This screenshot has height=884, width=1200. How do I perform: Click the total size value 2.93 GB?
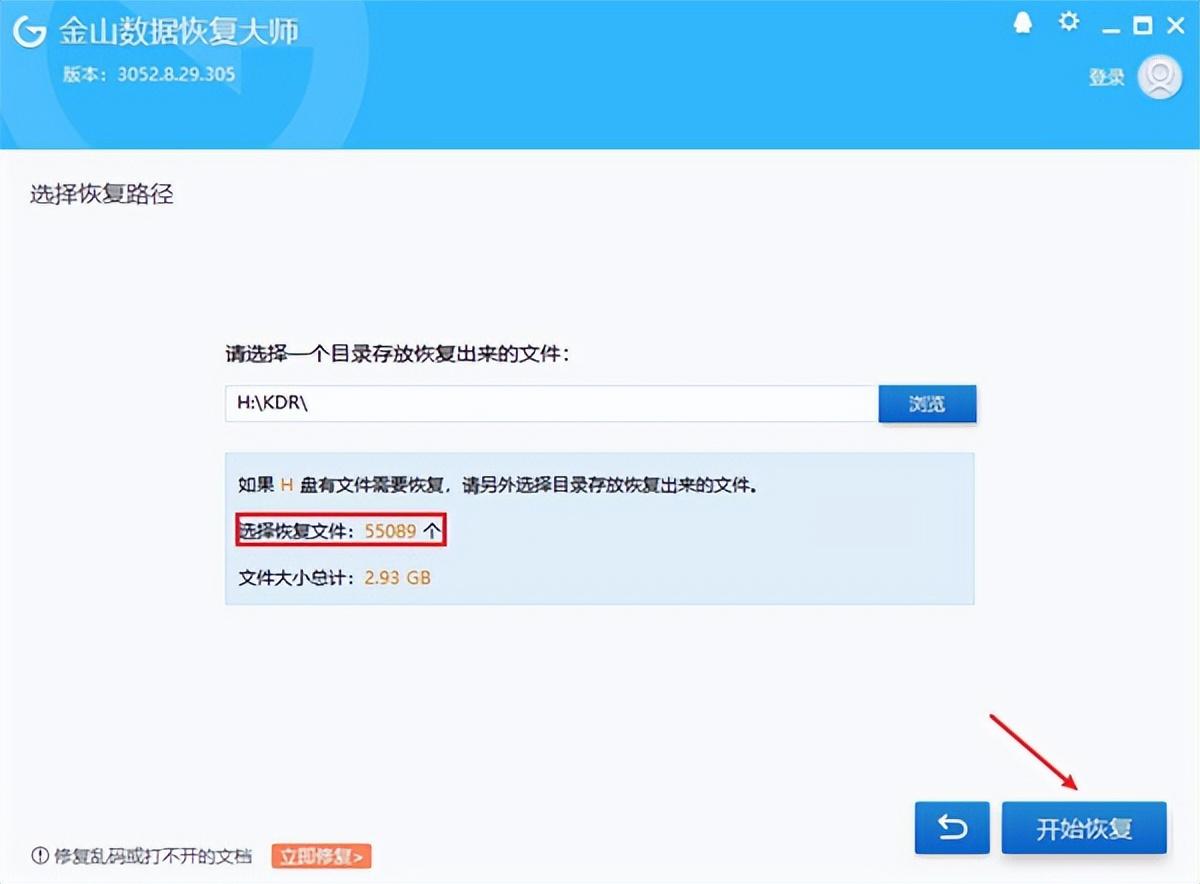point(397,577)
